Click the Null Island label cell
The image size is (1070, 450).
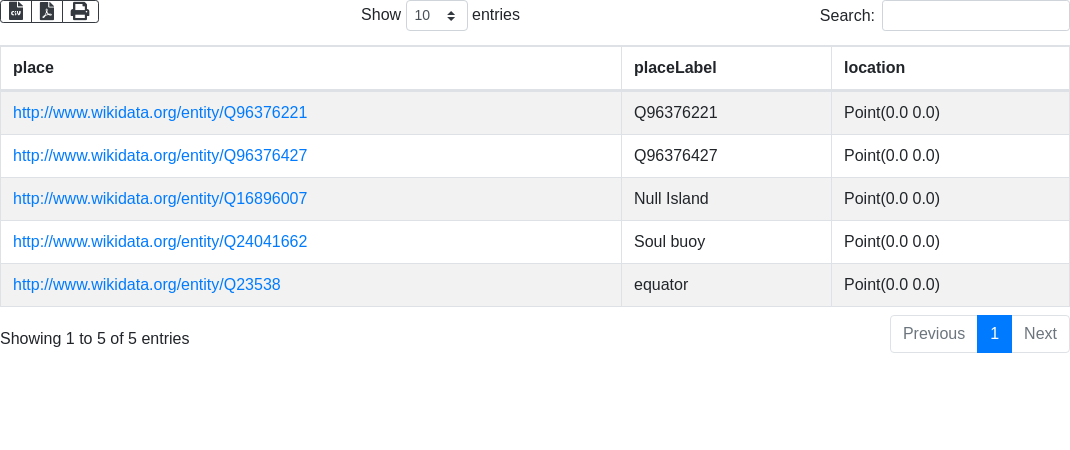671,199
